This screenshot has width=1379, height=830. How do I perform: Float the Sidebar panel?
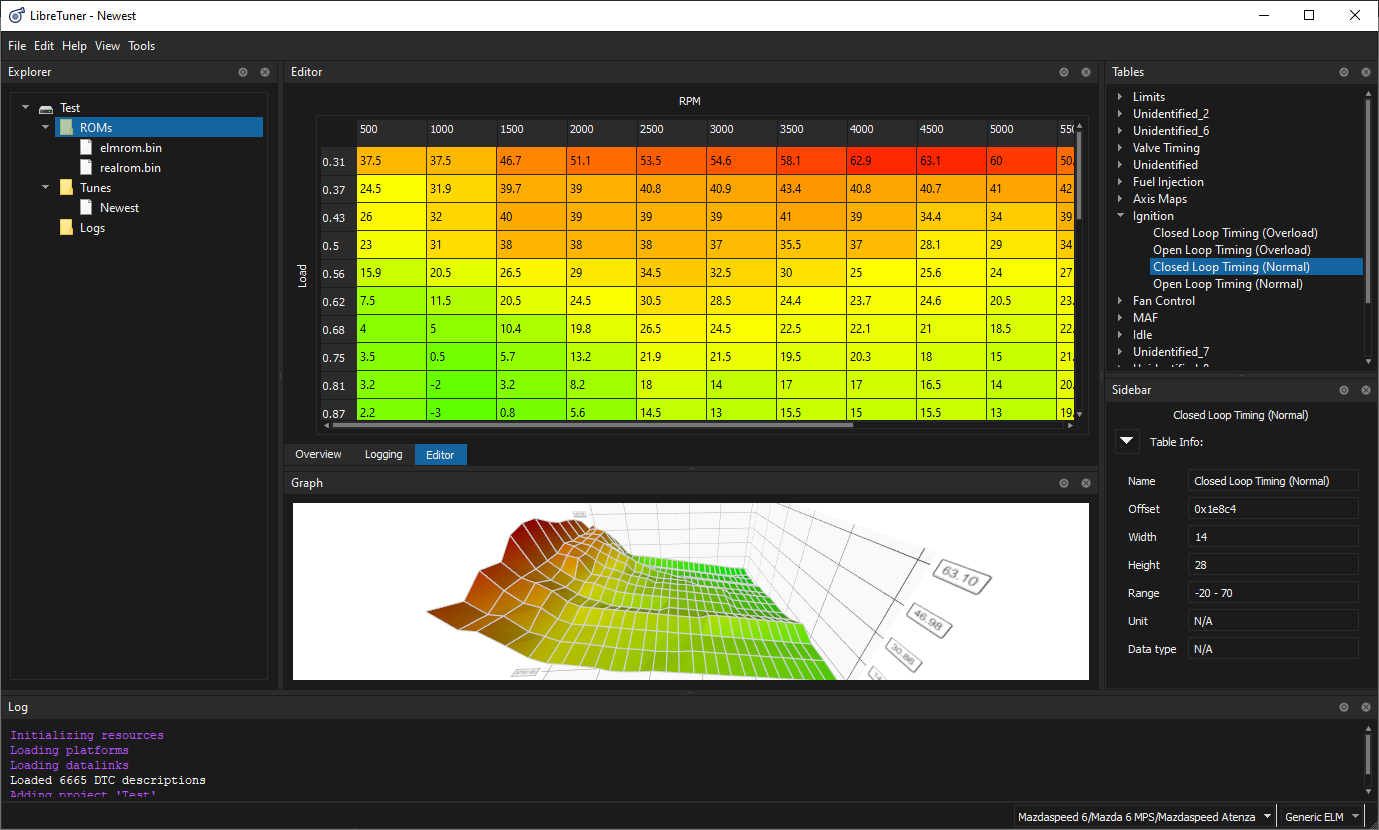(x=1344, y=390)
